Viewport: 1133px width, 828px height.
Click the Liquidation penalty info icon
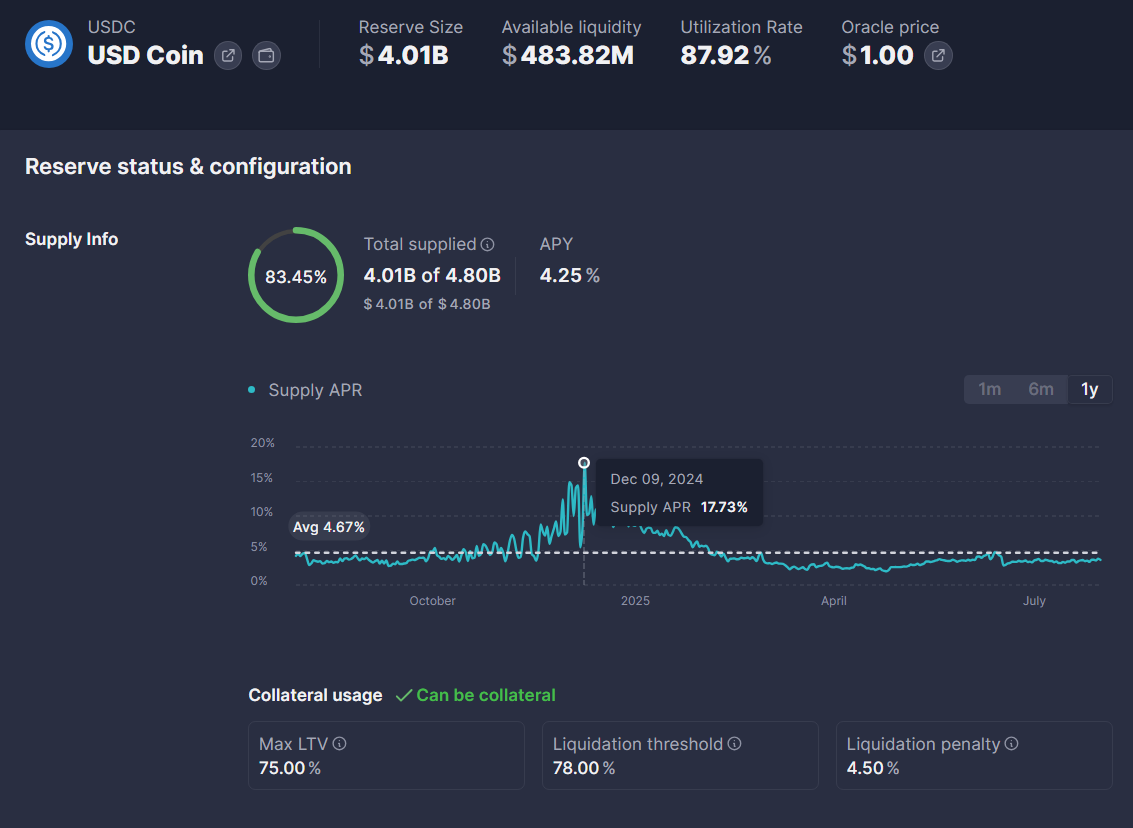(1012, 743)
